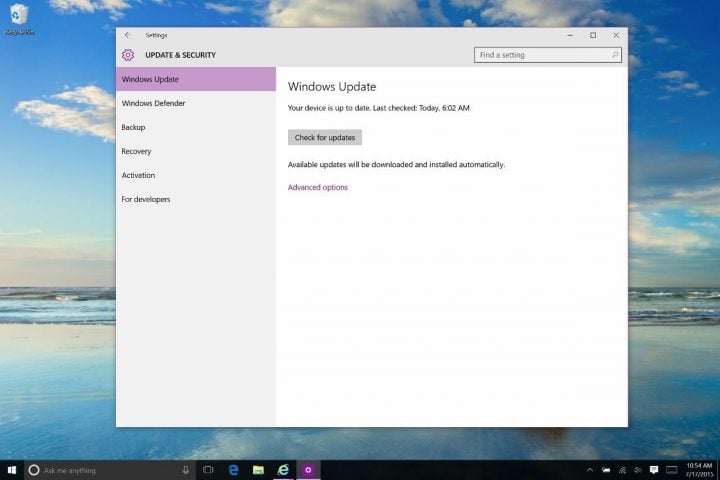Select Windows Update in the sidebar
Screen dimensions: 720x480
point(196,79)
